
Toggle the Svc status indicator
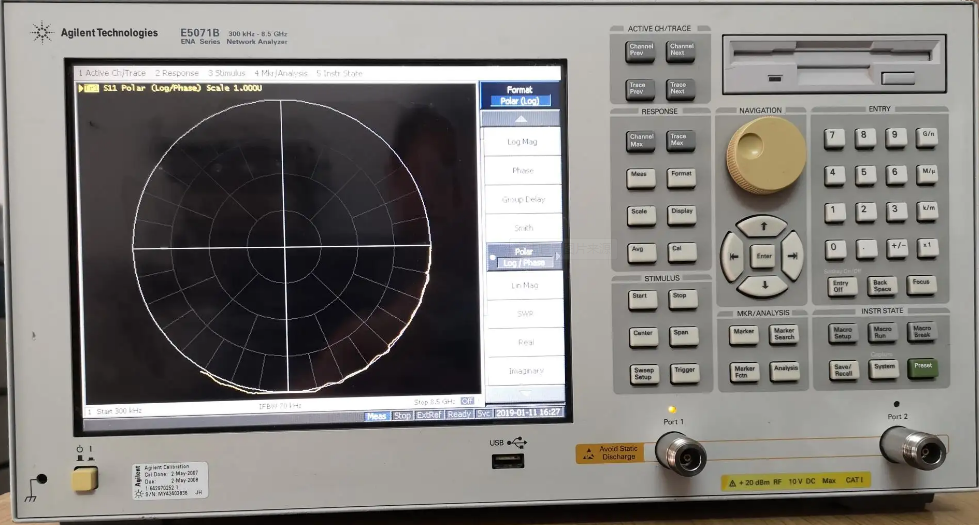coord(484,413)
